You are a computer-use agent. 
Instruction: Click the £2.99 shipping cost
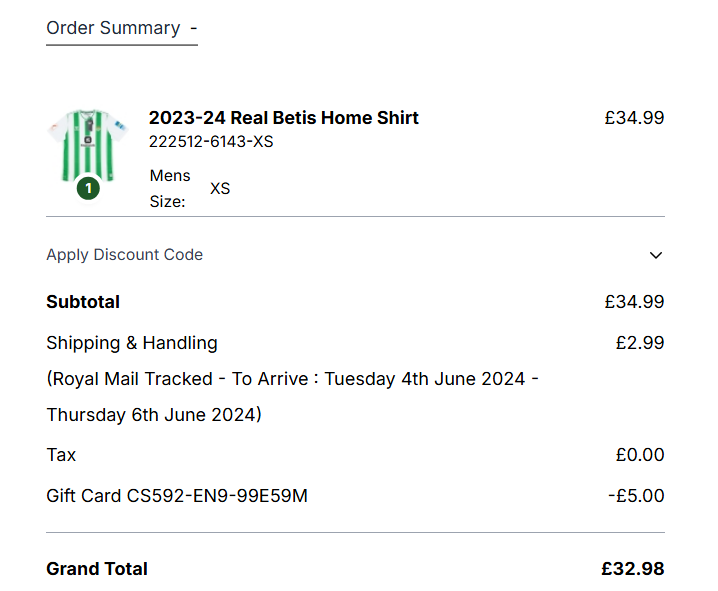639,343
